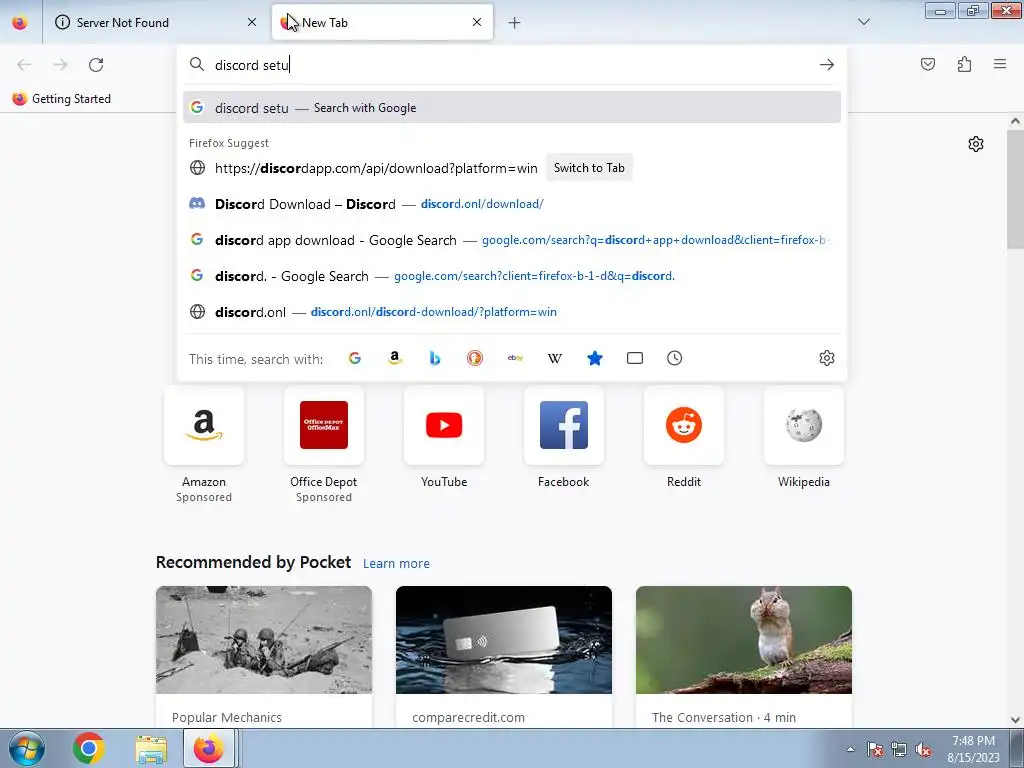
Task: Click the muted volume tray icon
Action: 923,749
